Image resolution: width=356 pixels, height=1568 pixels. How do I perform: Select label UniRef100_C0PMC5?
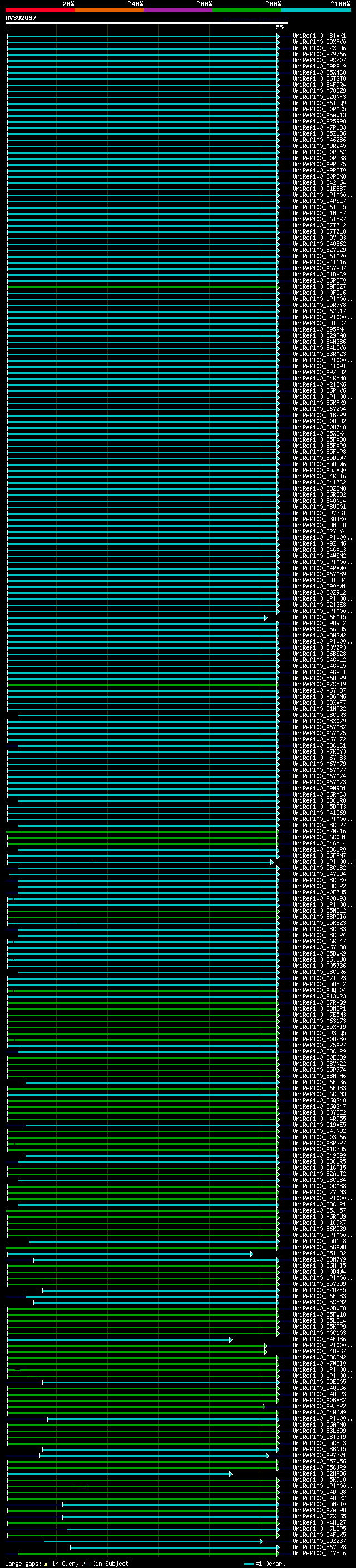pyautogui.click(x=319, y=110)
